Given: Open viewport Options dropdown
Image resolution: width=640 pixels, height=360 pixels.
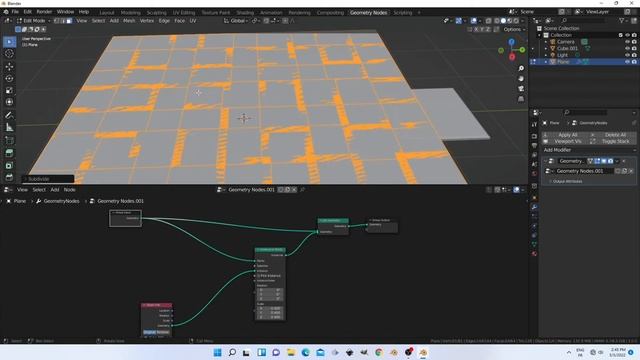Looking at the screenshot, I should (514, 29).
